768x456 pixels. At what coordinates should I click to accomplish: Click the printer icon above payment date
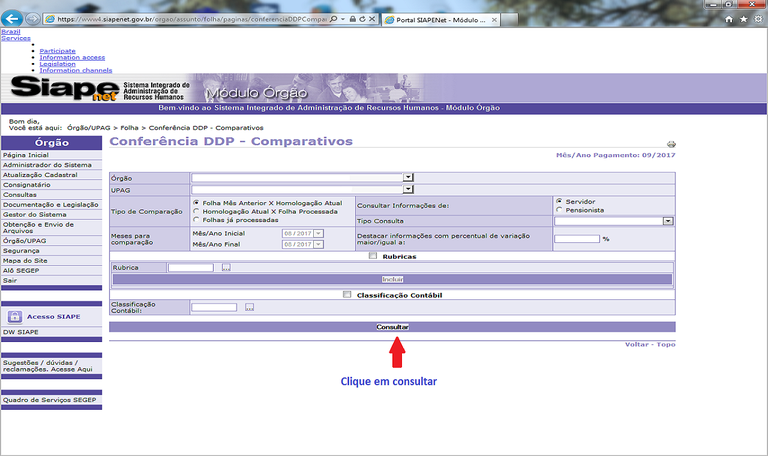[671, 145]
